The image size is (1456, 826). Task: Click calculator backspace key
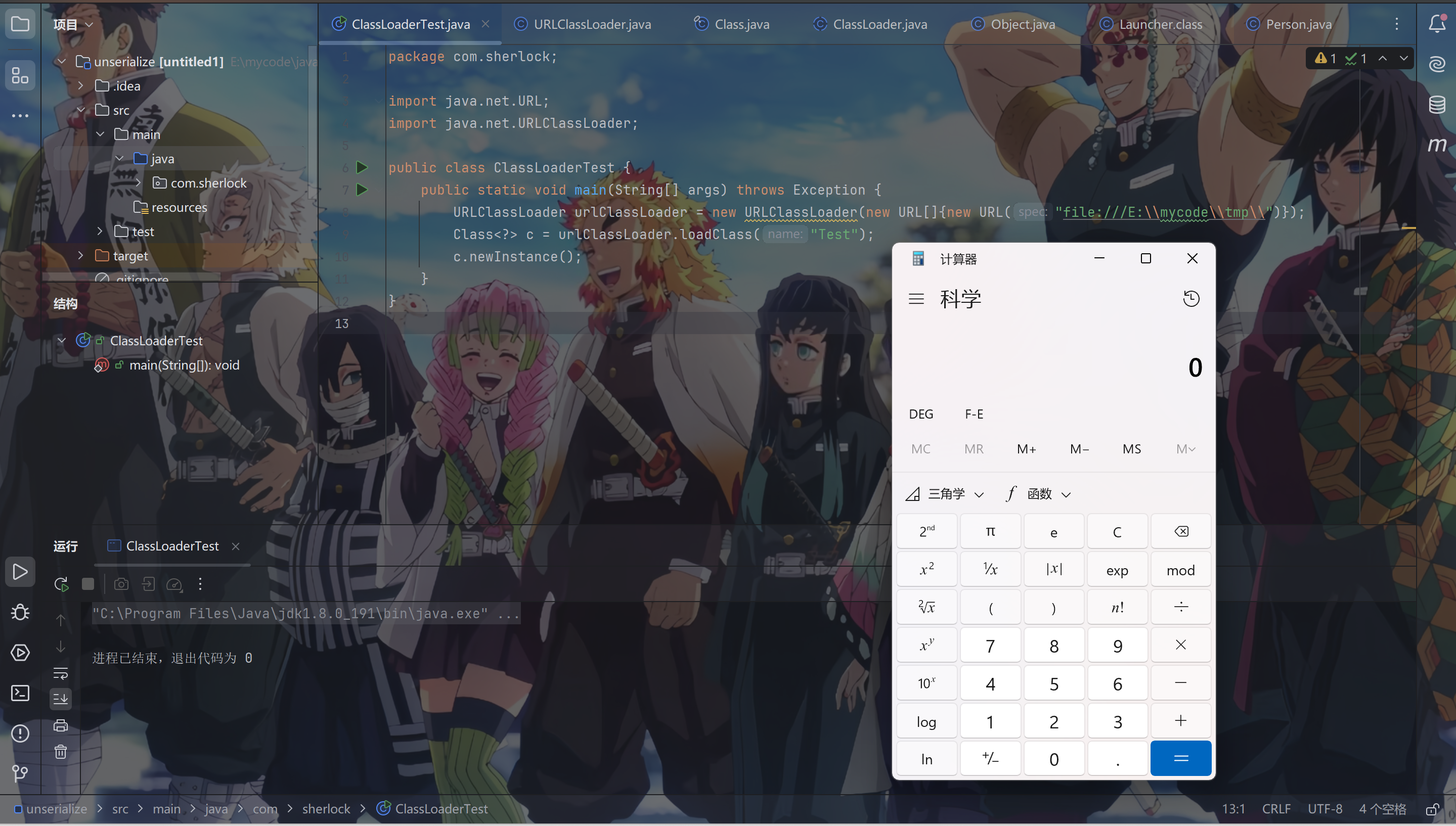pos(1181,532)
